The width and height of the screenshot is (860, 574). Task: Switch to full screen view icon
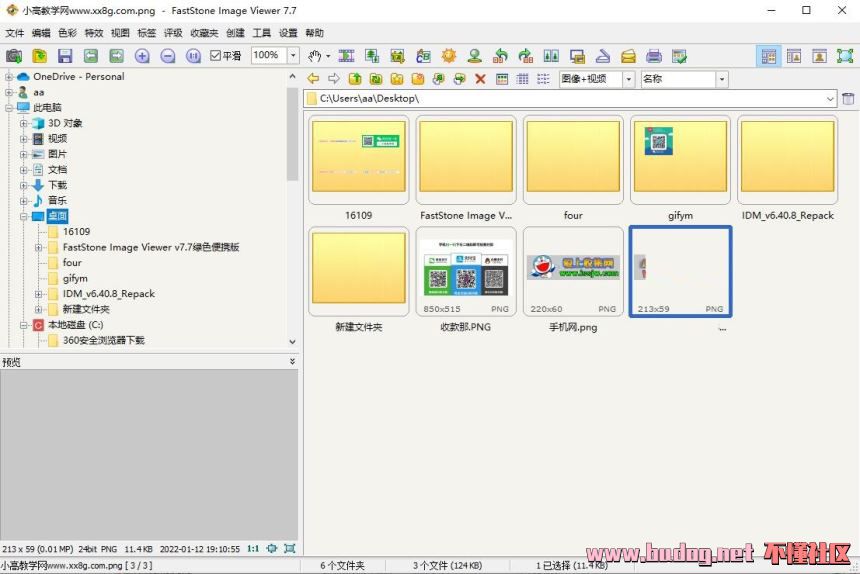pyautogui.click(x=845, y=56)
